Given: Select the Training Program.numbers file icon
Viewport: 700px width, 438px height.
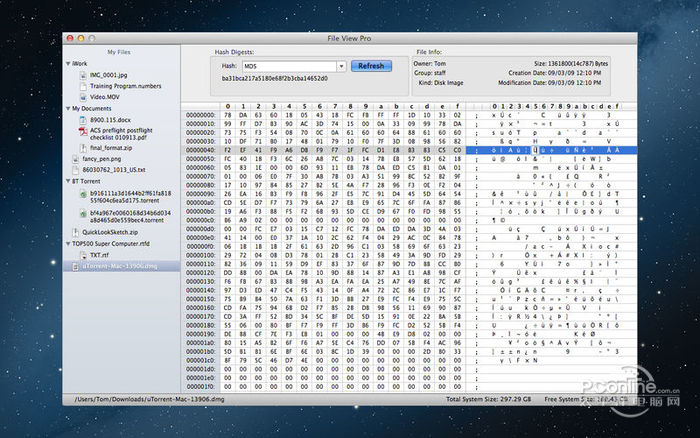Looking at the screenshot, I should pos(82,84).
